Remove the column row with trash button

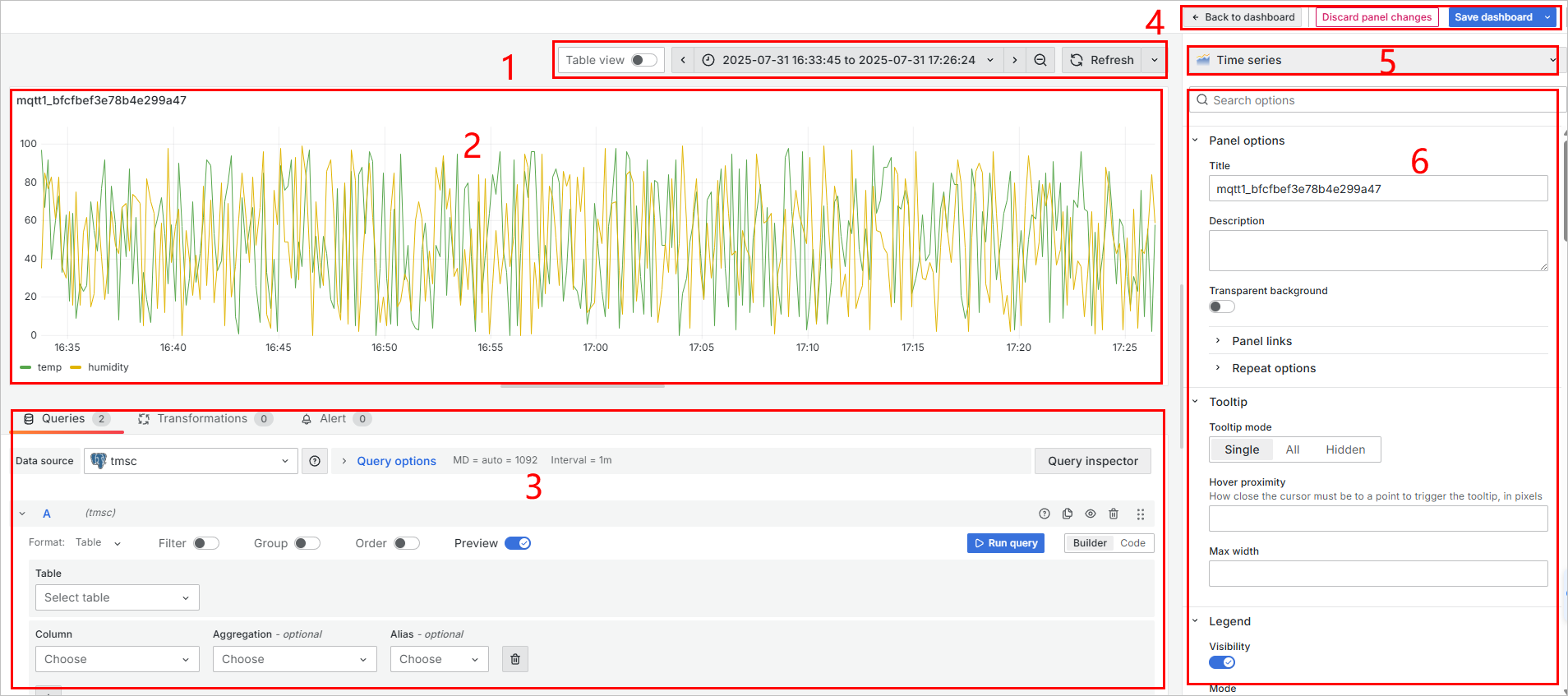point(515,659)
